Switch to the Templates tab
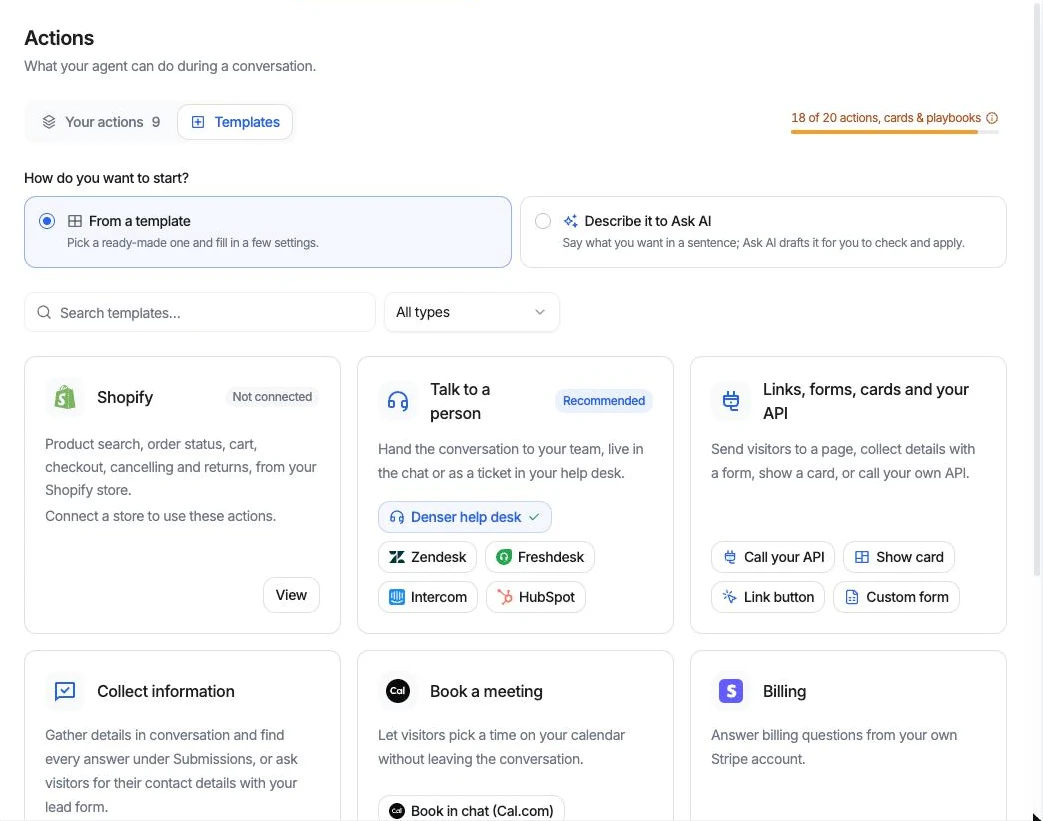This screenshot has height=821, width=1043. (x=235, y=122)
